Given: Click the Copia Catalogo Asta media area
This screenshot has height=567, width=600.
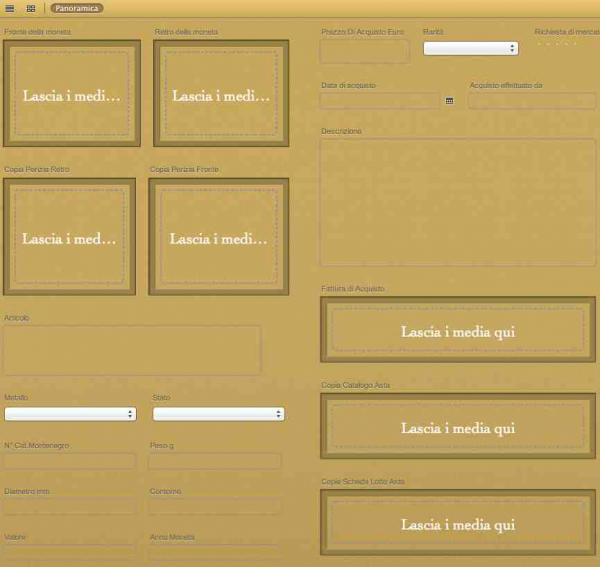Looking at the screenshot, I should [x=458, y=426].
